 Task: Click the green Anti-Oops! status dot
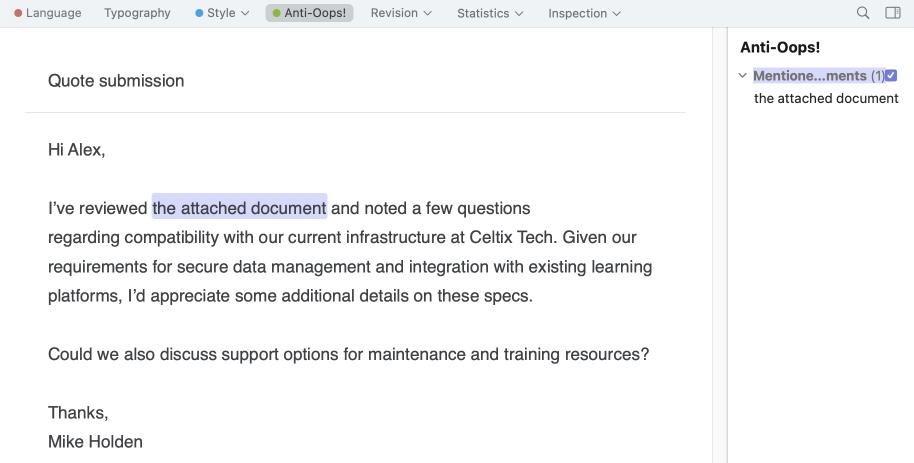coord(276,13)
